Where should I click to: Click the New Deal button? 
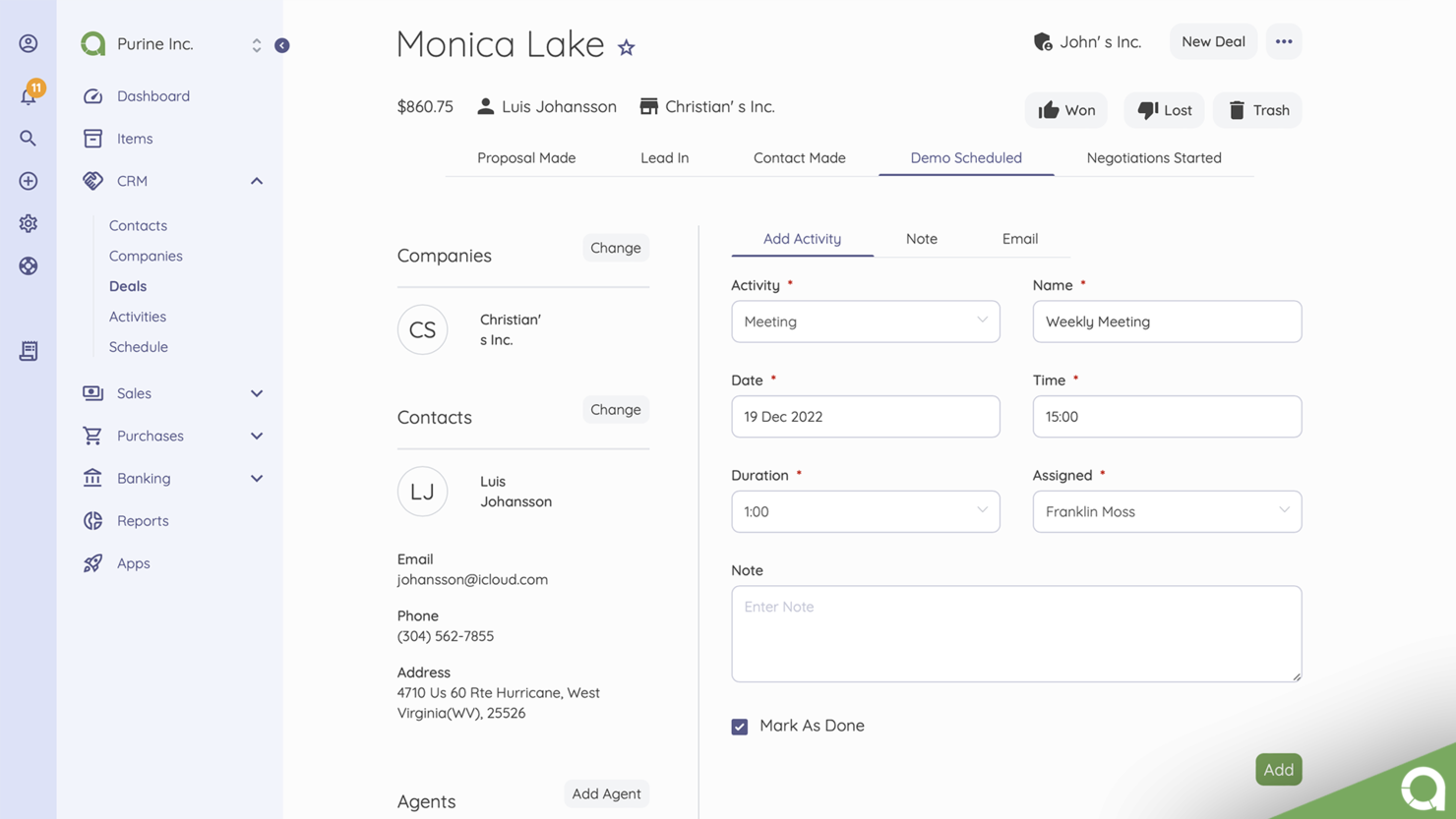(1213, 41)
